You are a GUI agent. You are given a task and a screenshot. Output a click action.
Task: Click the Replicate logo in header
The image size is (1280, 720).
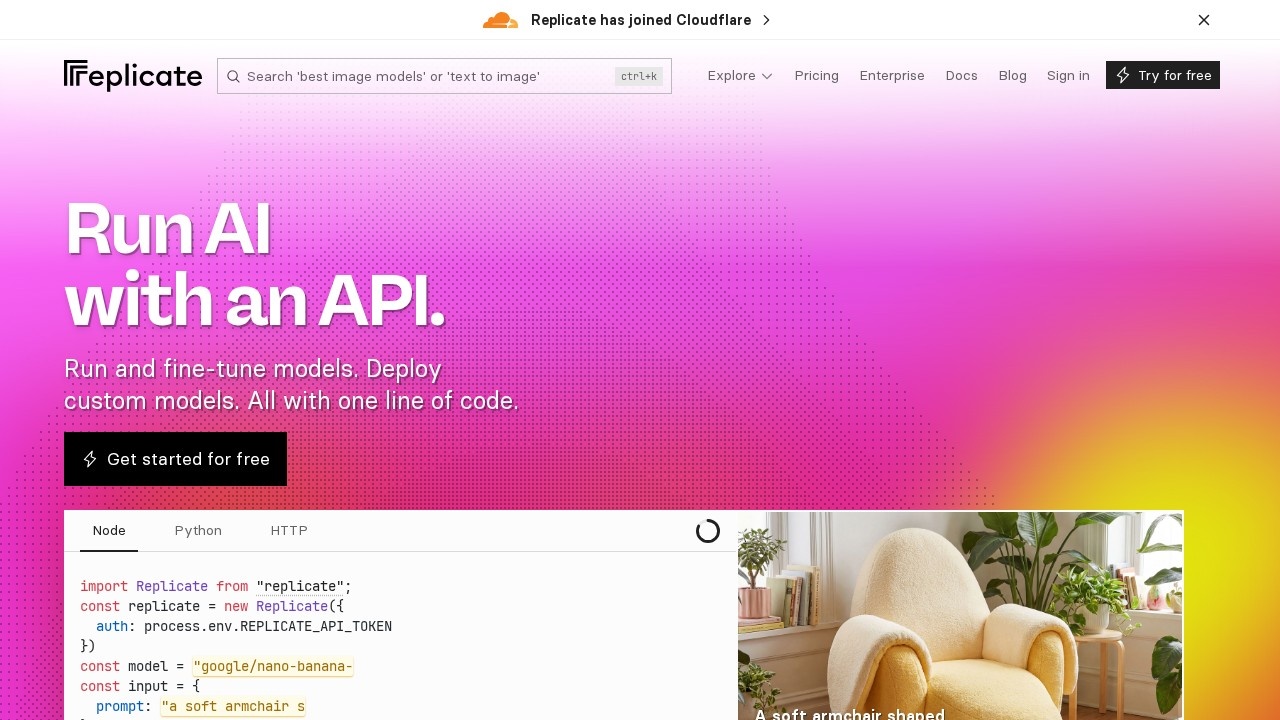133,76
